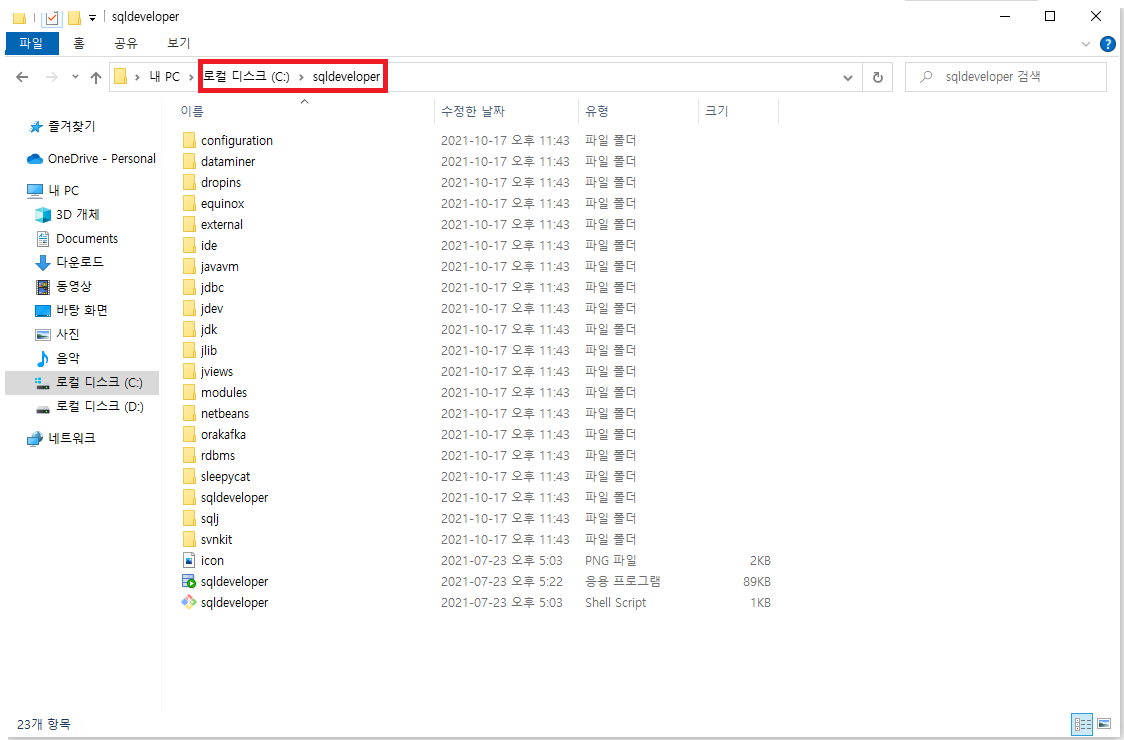The height and width of the screenshot is (740, 1124).
Task: Click the Forward navigation arrow
Action: coord(52,77)
